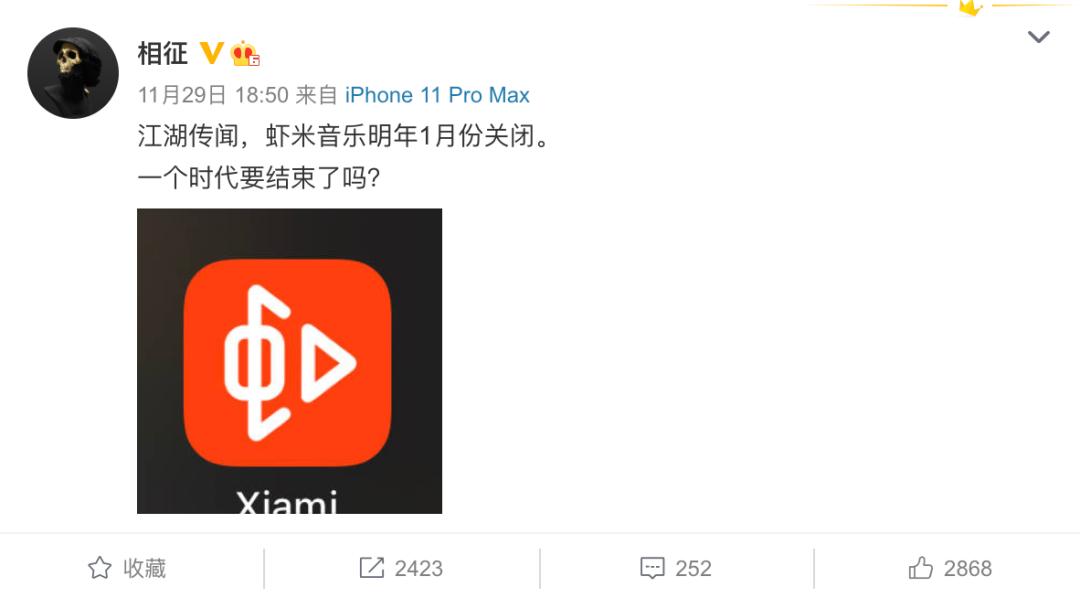Click the orange V verified badge

[211, 52]
